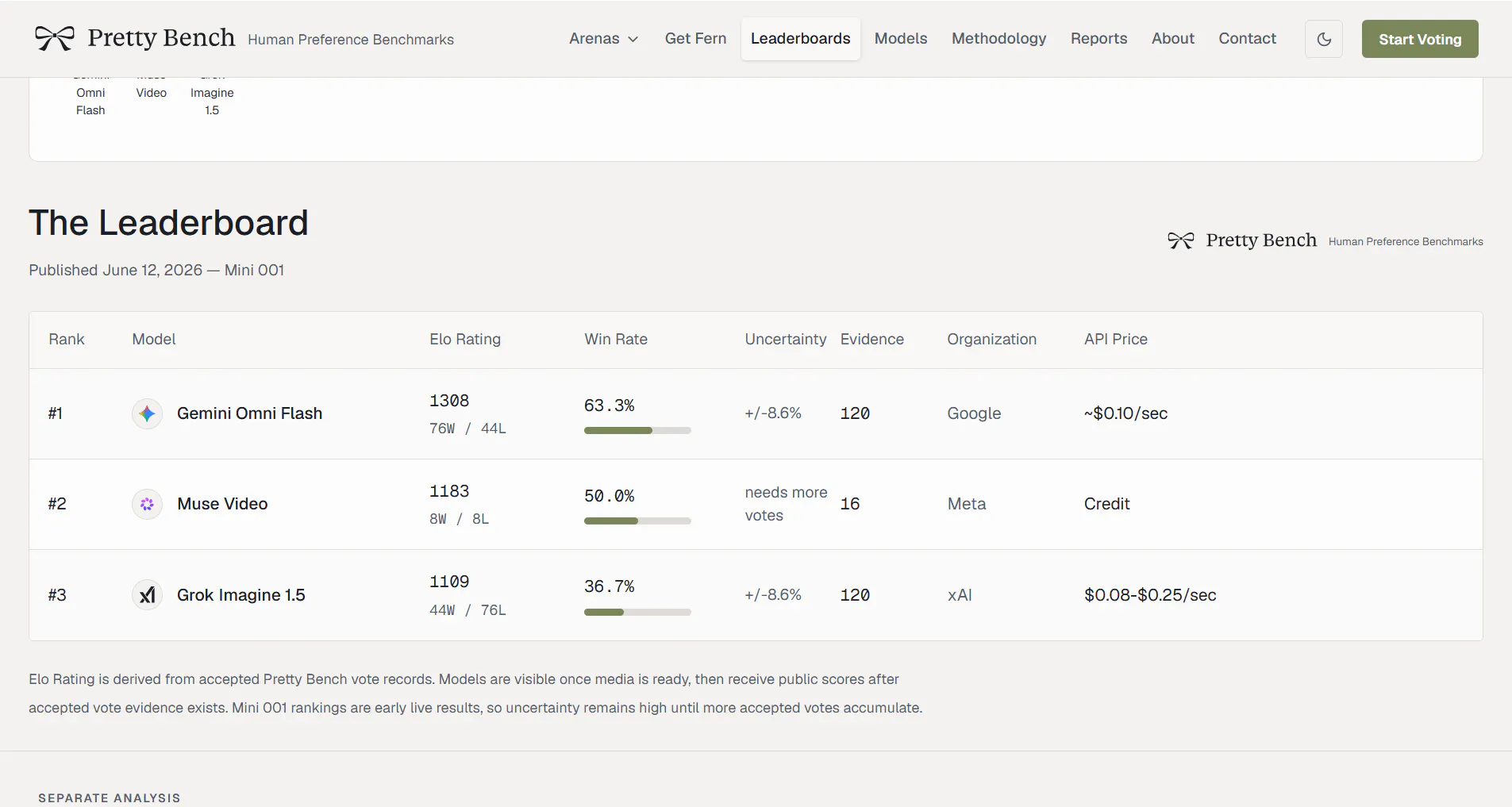Click the rank #1 cell
The image size is (1512, 807).
[55, 413]
